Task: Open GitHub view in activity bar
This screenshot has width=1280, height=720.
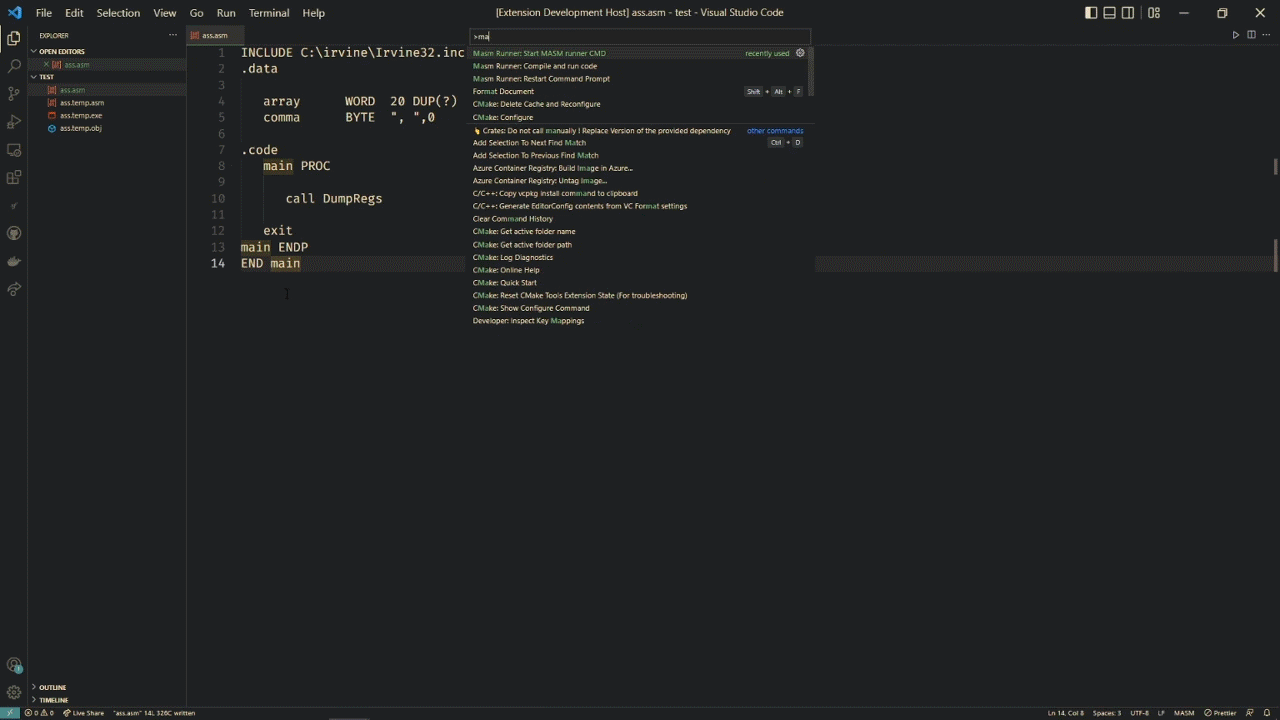Action: click(x=14, y=233)
